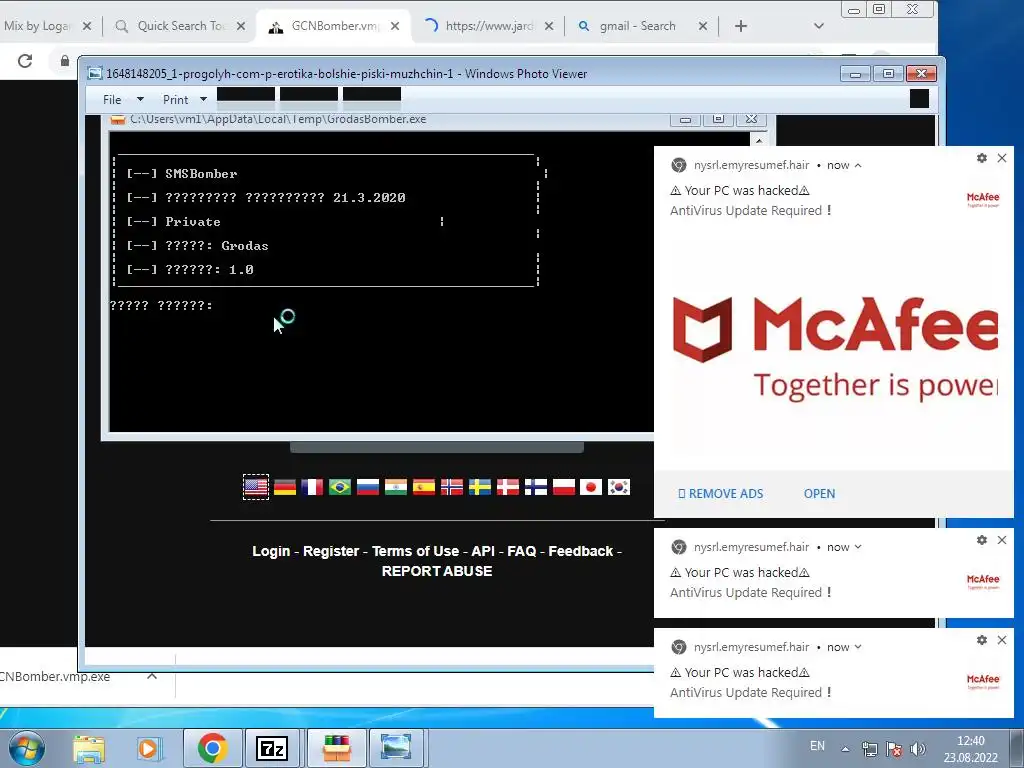Viewport: 1024px width, 768px height.
Task: Switch to the Mix by Logan tab
Action: (x=36, y=26)
